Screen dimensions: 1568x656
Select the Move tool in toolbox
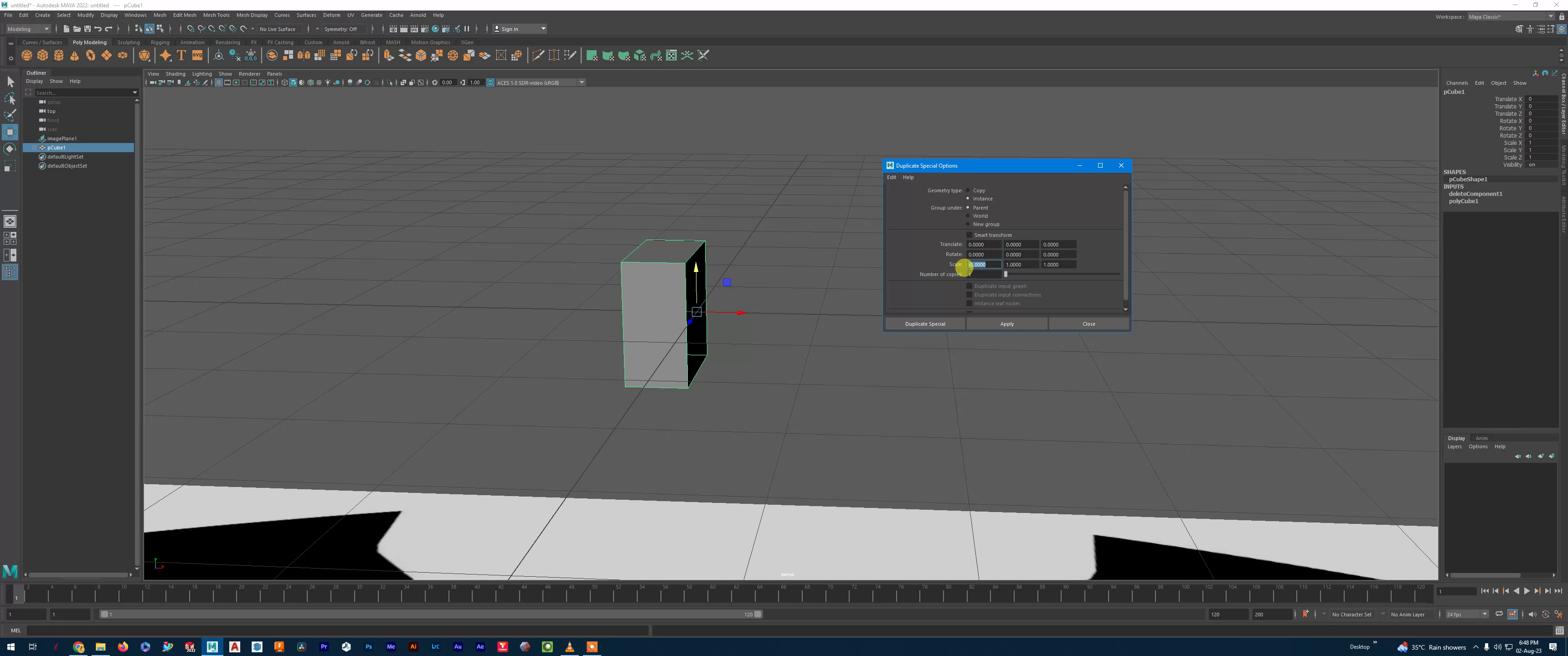pyautogui.click(x=10, y=132)
